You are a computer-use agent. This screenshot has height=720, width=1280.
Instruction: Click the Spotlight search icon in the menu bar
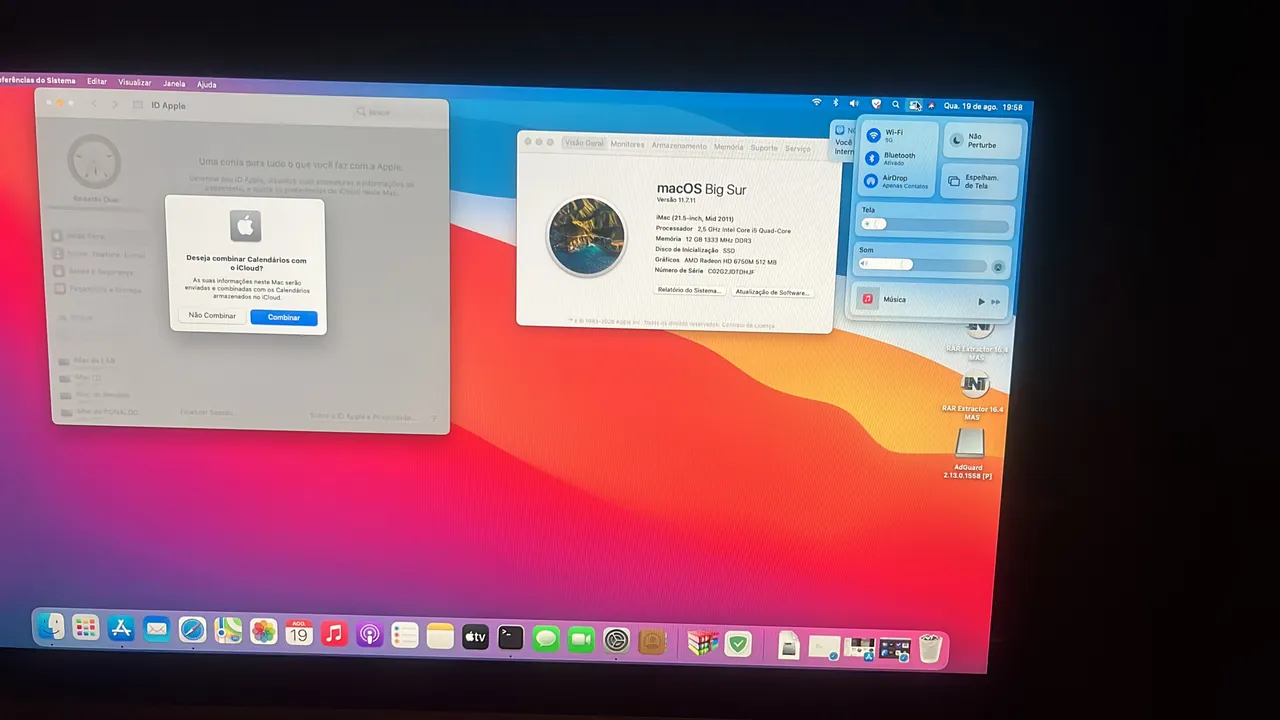coord(896,104)
